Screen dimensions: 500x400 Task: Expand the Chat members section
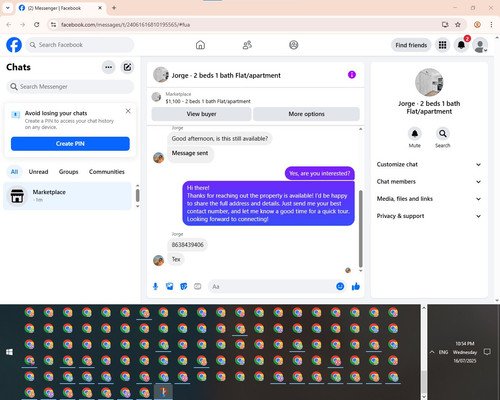tap(429, 182)
